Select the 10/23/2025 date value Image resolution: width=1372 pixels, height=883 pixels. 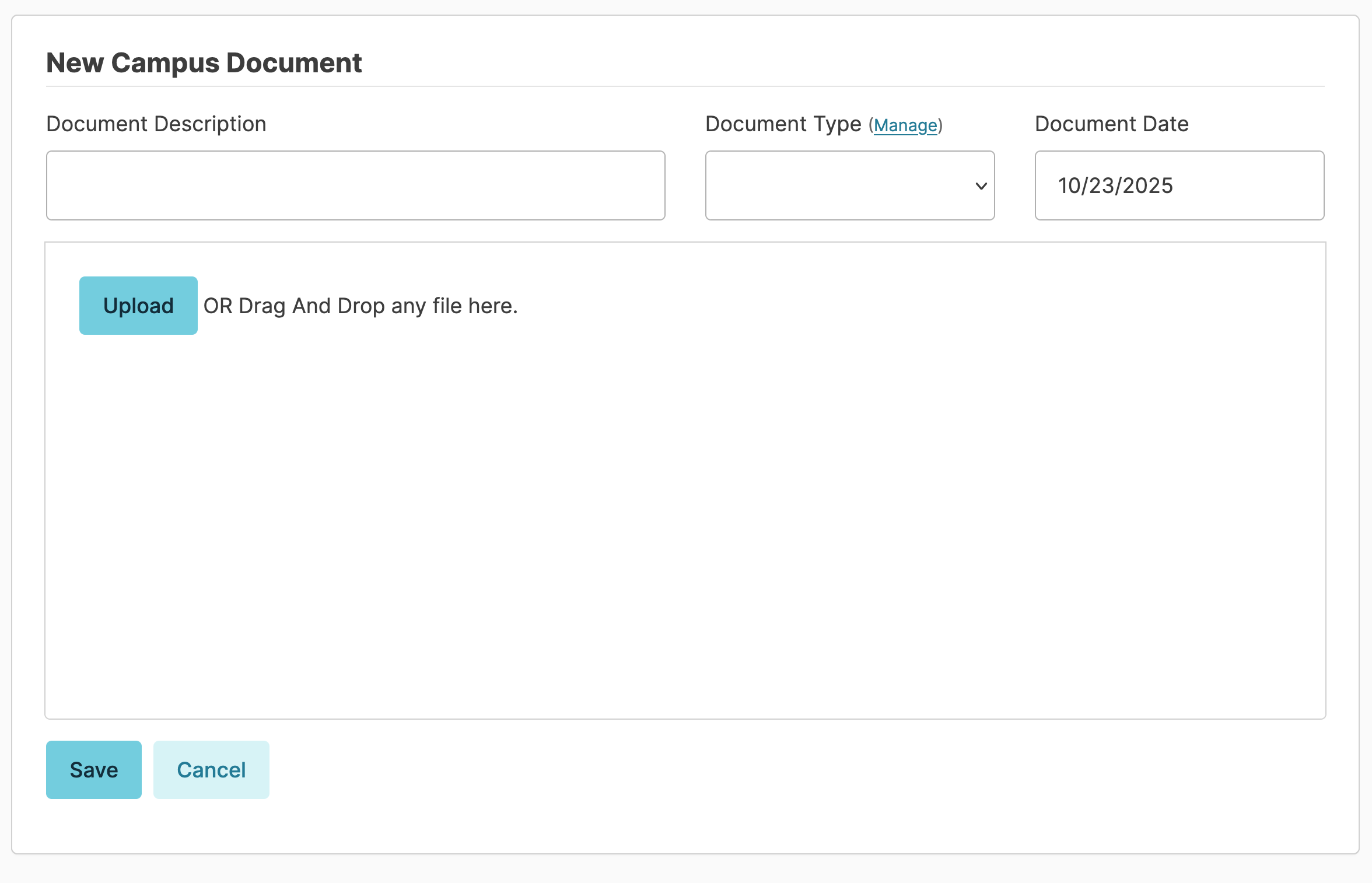[x=1115, y=186]
